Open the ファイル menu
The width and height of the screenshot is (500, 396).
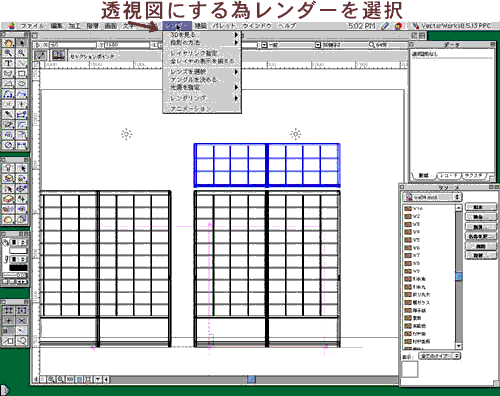point(32,26)
